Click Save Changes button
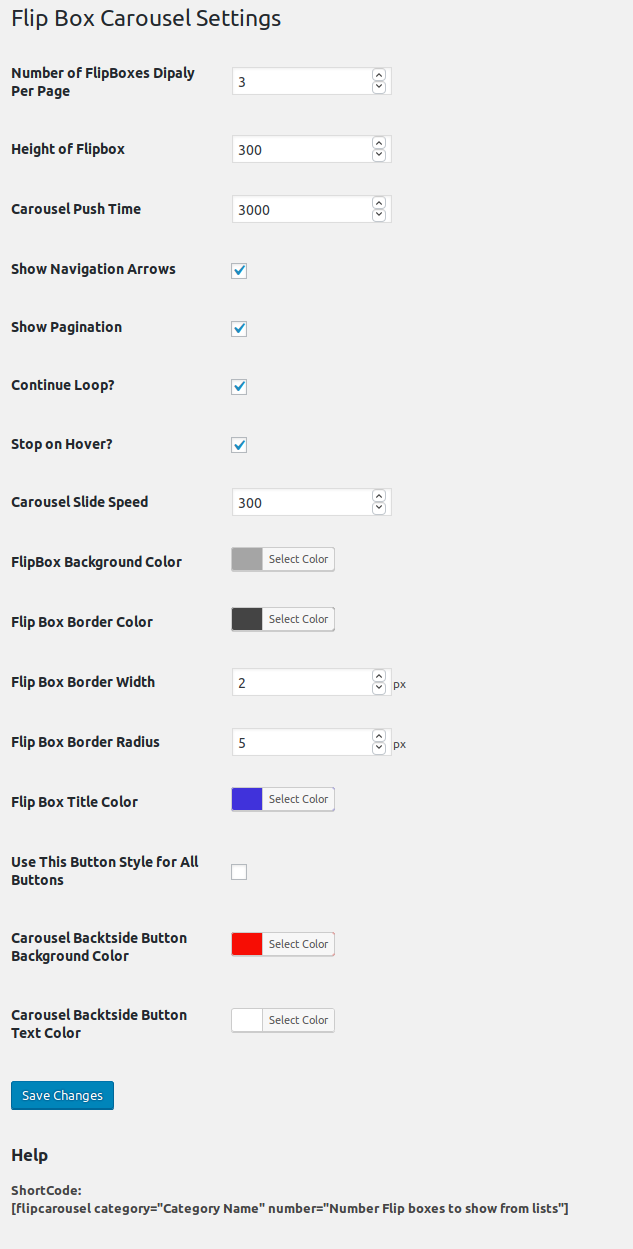The height and width of the screenshot is (1249, 633). [x=63, y=1095]
